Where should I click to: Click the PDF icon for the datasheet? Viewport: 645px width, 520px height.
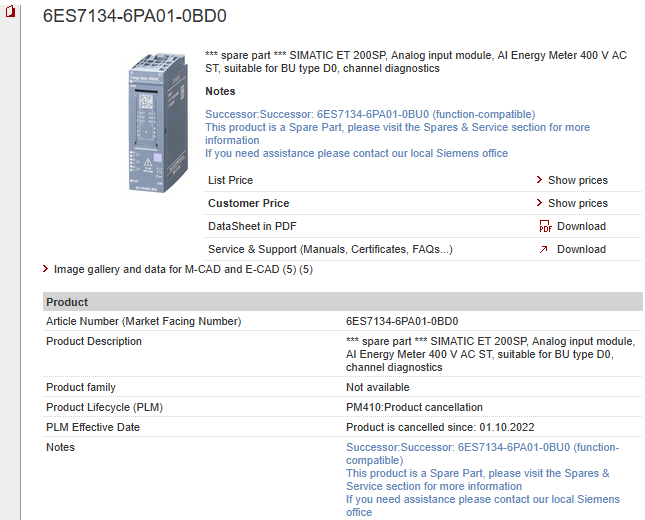click(545, 227)
